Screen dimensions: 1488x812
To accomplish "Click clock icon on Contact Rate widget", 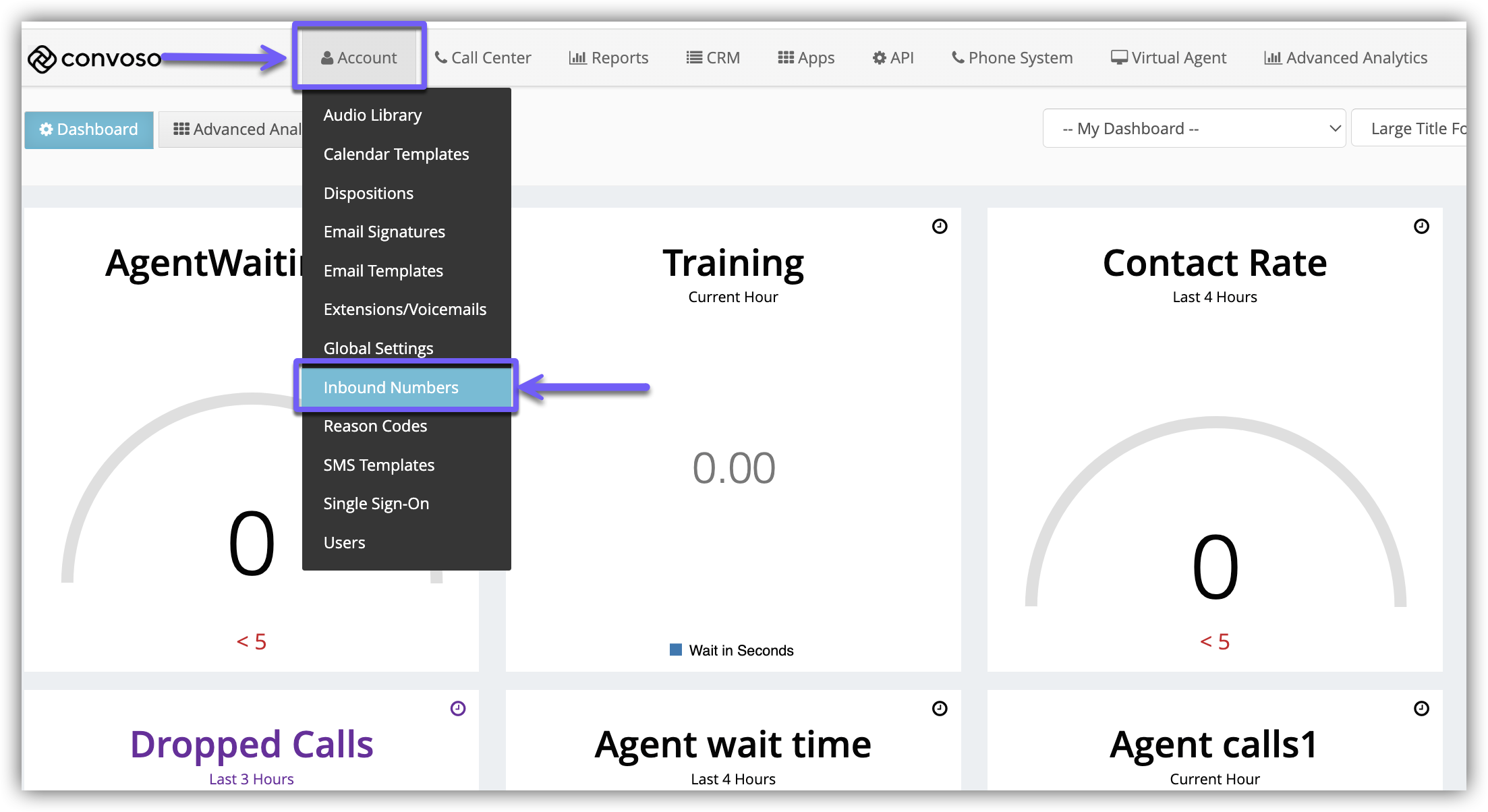I will 1421,227.
